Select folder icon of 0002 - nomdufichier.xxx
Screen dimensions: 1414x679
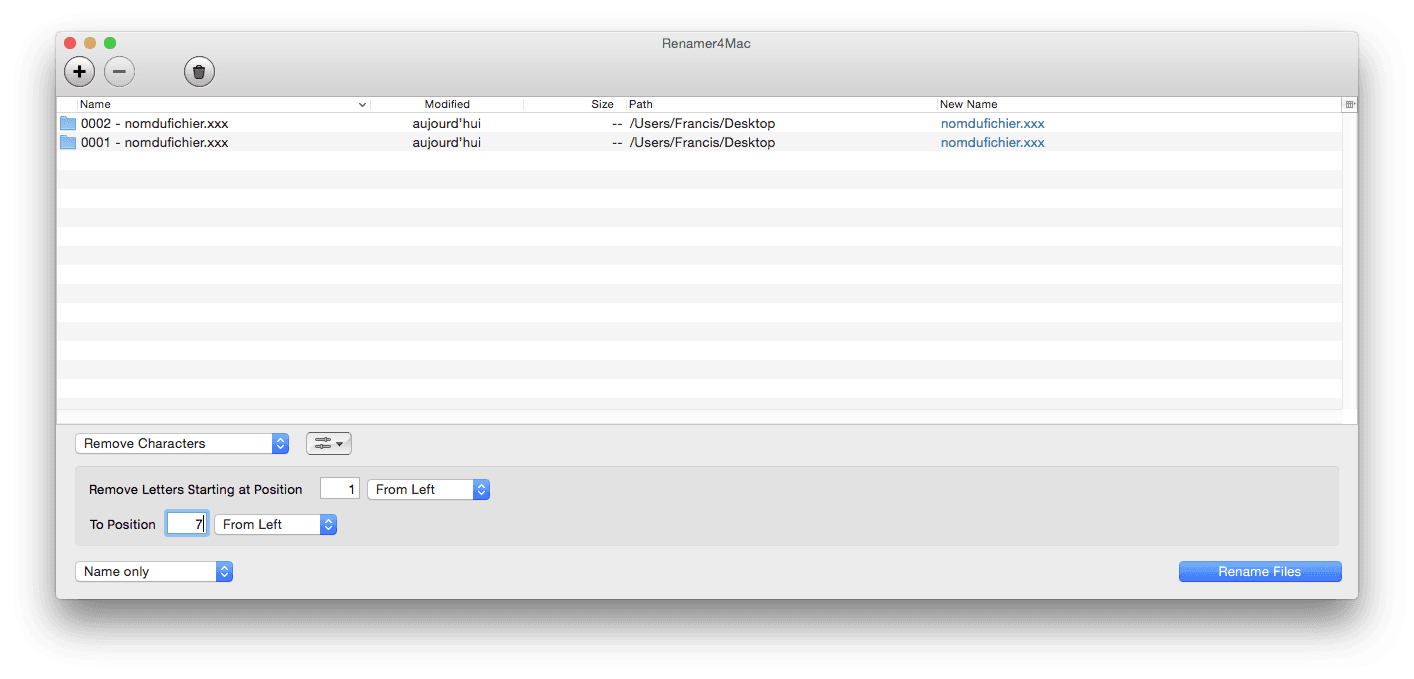(68, 123)
